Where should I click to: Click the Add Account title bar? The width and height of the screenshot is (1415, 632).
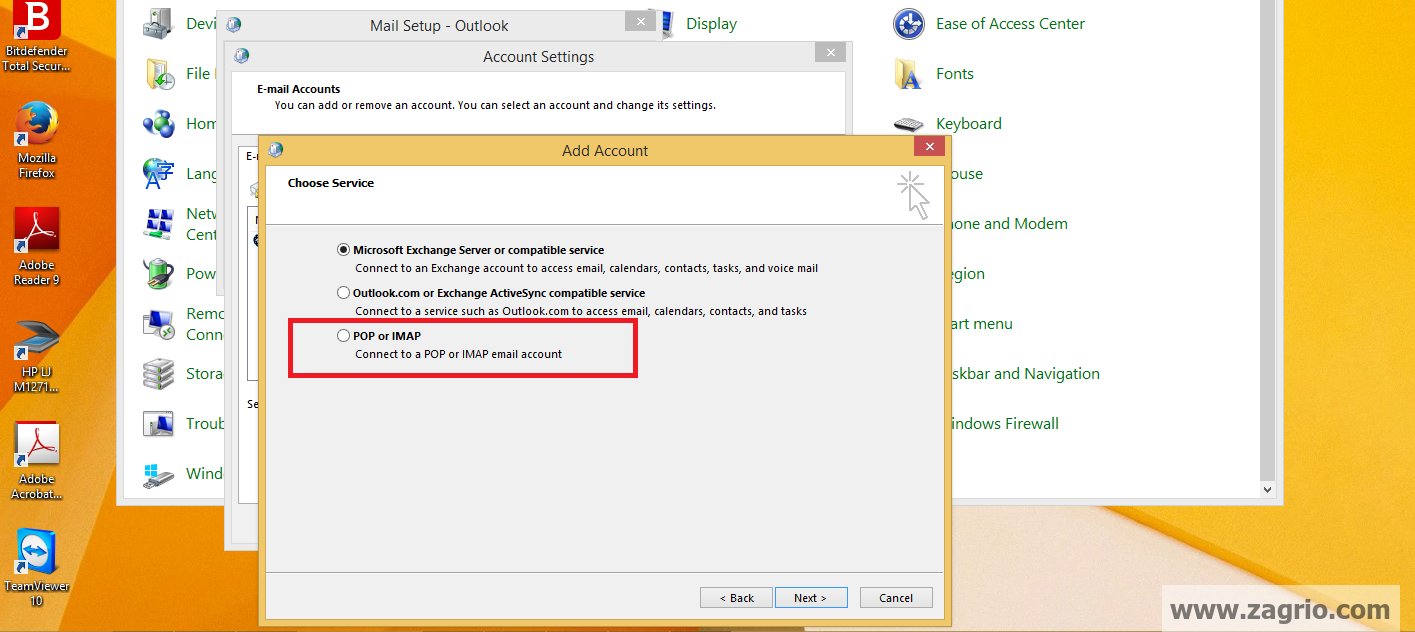604,151
